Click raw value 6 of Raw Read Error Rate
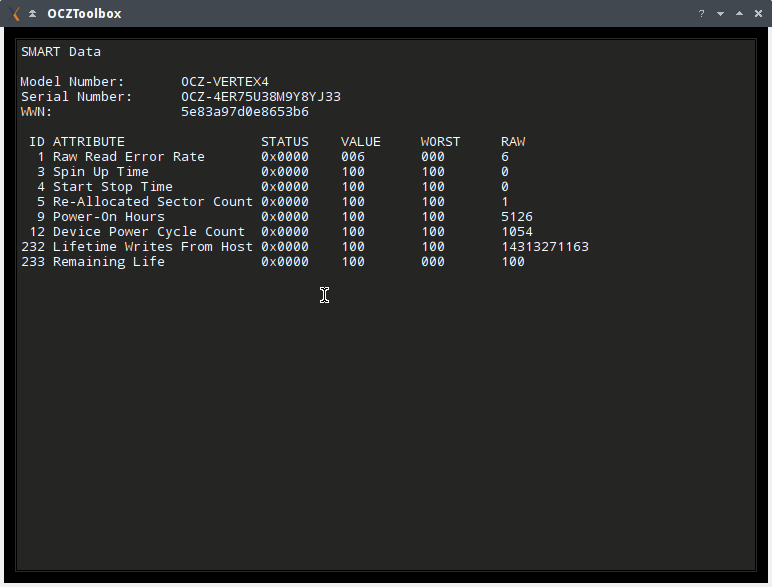 coord(505,157)
